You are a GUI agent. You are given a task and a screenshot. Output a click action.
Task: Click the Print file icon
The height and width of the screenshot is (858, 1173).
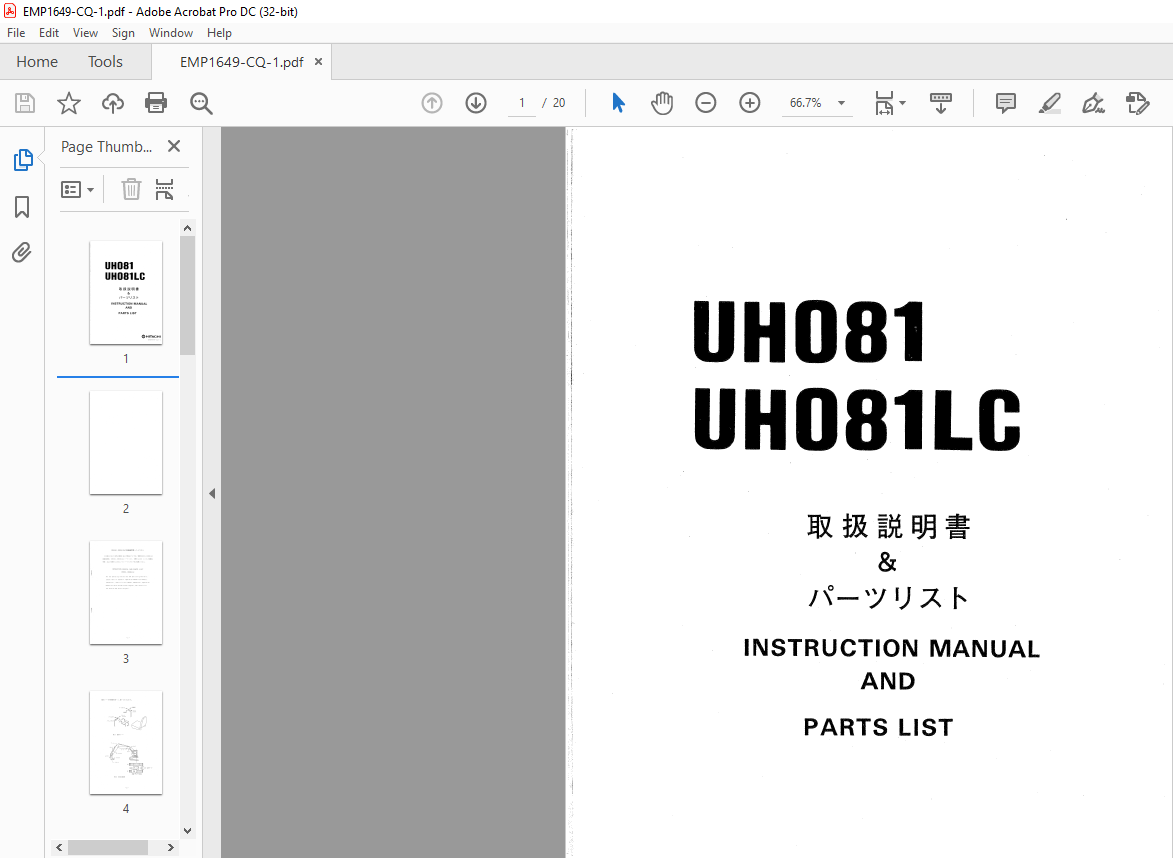tap(156, 103)
